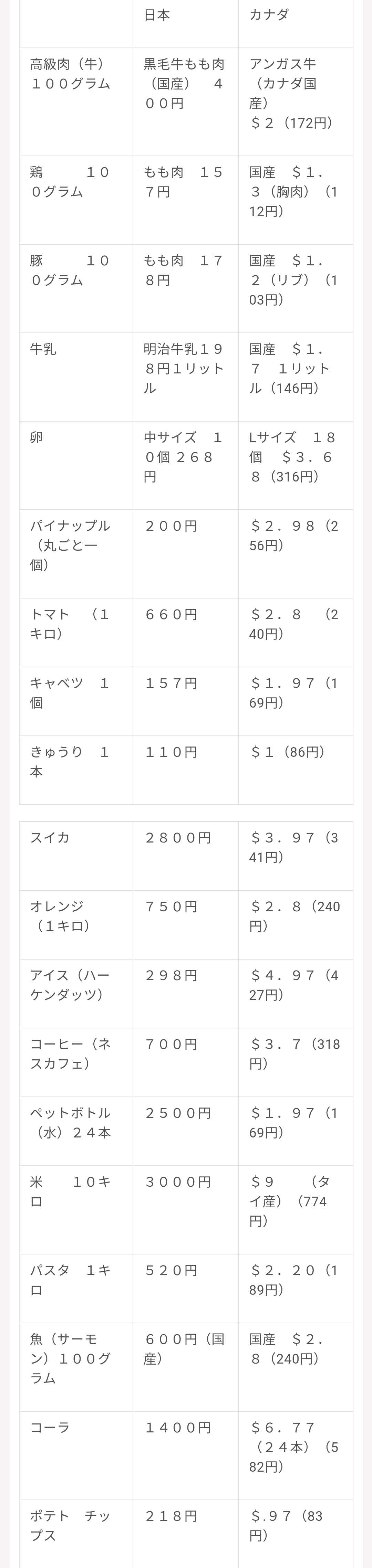Click the トマト 660円 price cell

pos(186,632)
